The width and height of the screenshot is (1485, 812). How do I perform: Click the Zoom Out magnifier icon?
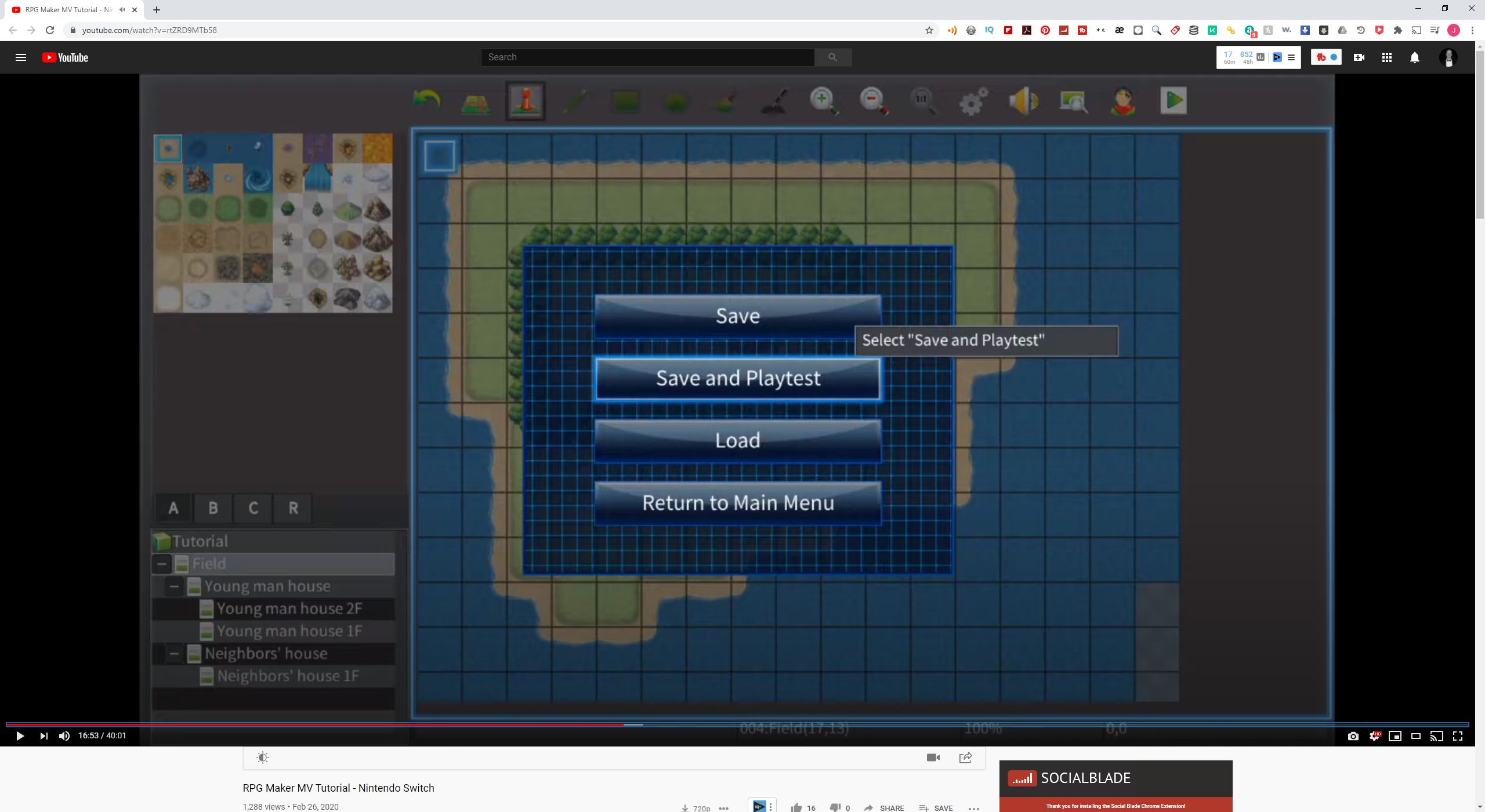[874, 101]
